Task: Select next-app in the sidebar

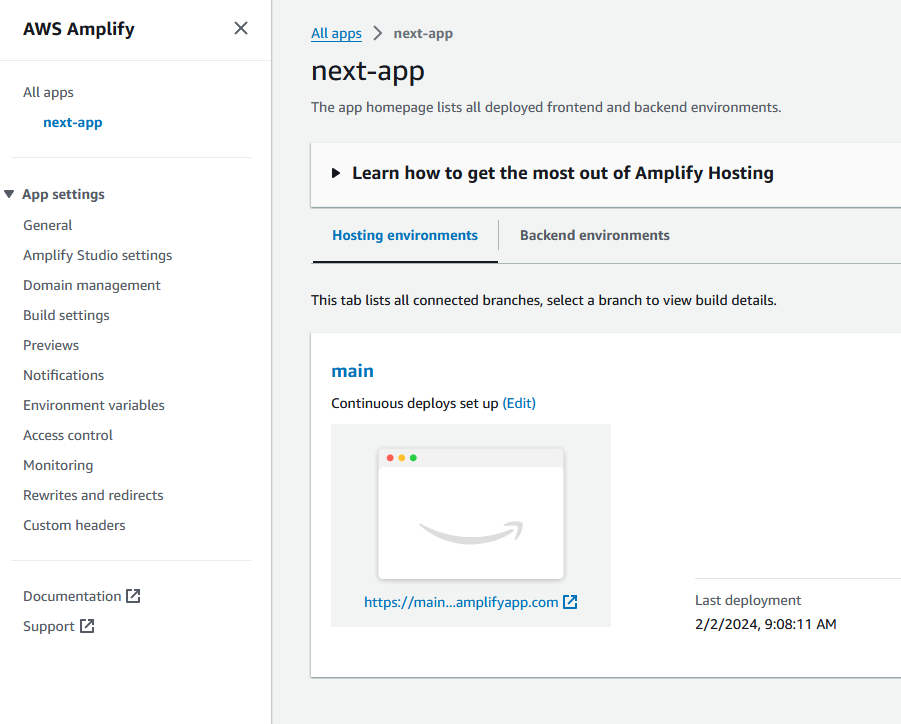Action: [x=71, y=122]
